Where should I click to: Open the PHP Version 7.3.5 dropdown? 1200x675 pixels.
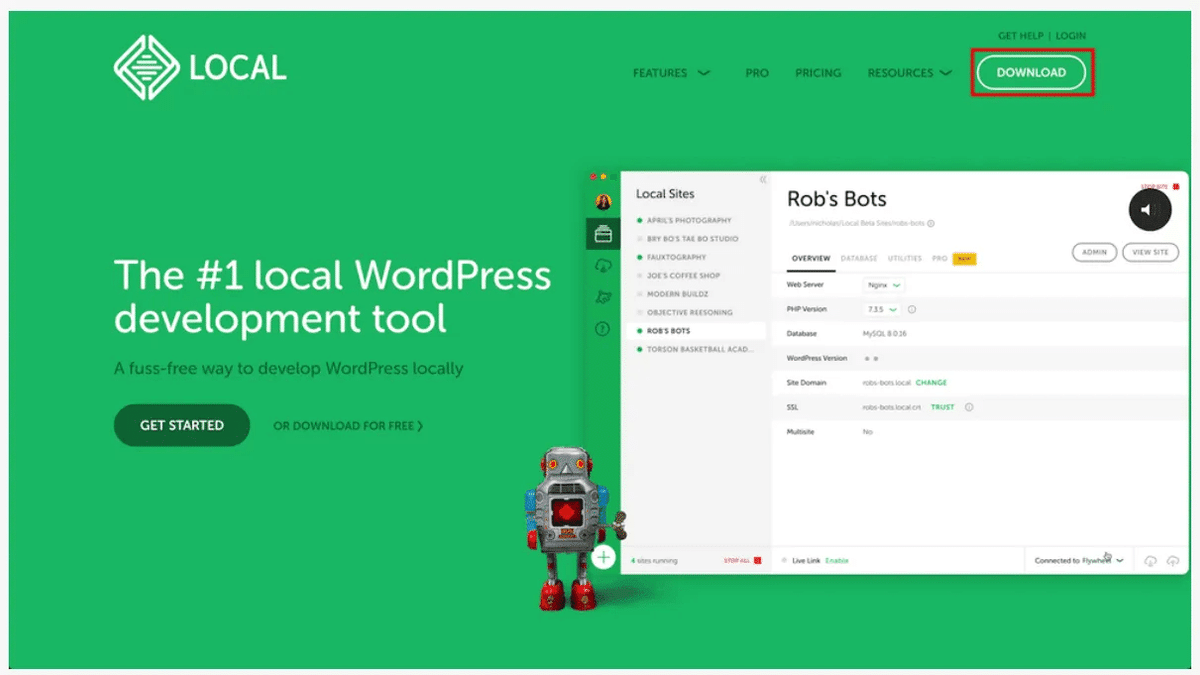point(882,310)
